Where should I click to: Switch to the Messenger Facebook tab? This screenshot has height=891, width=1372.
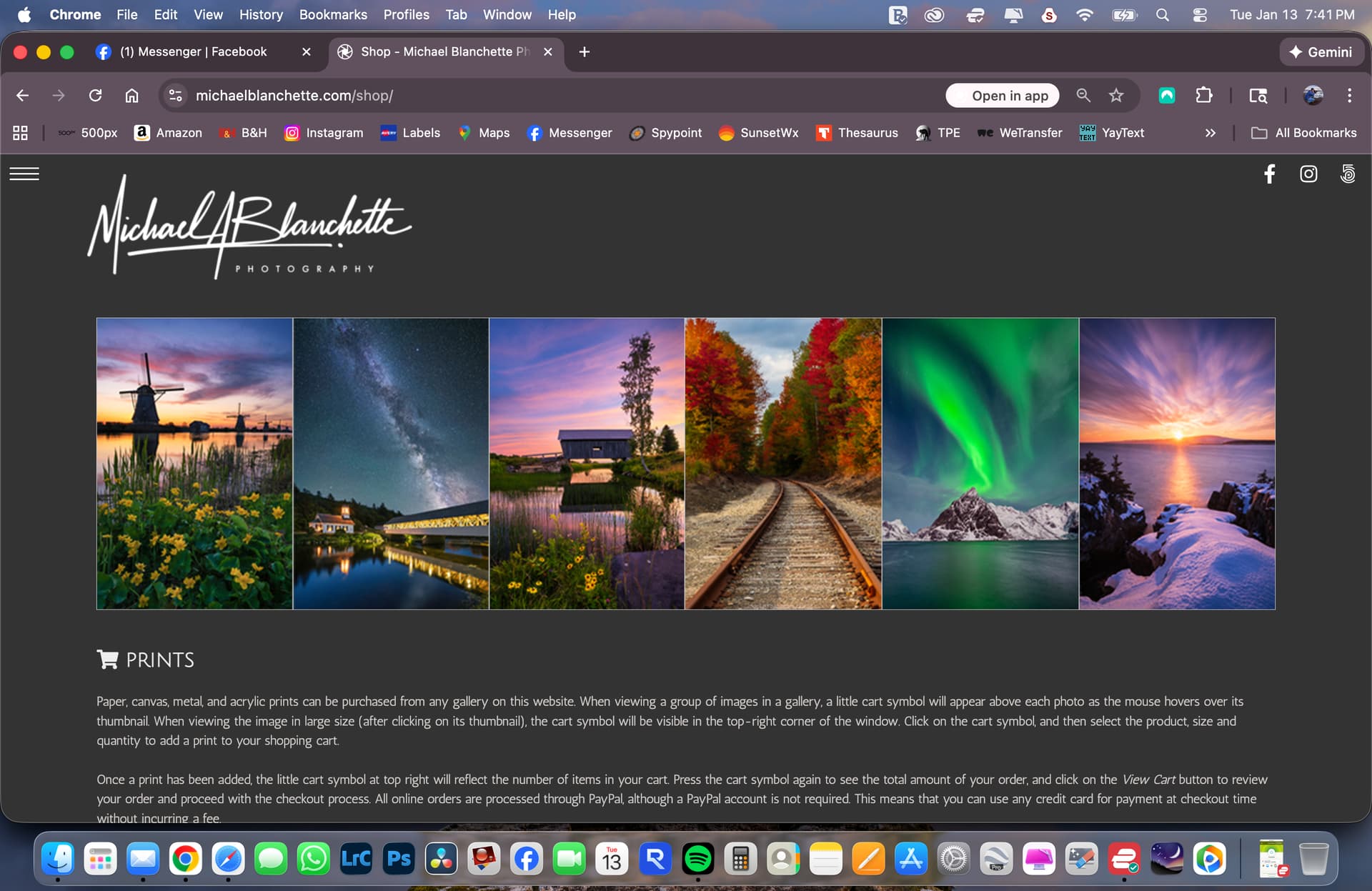(x=193, y=51)
